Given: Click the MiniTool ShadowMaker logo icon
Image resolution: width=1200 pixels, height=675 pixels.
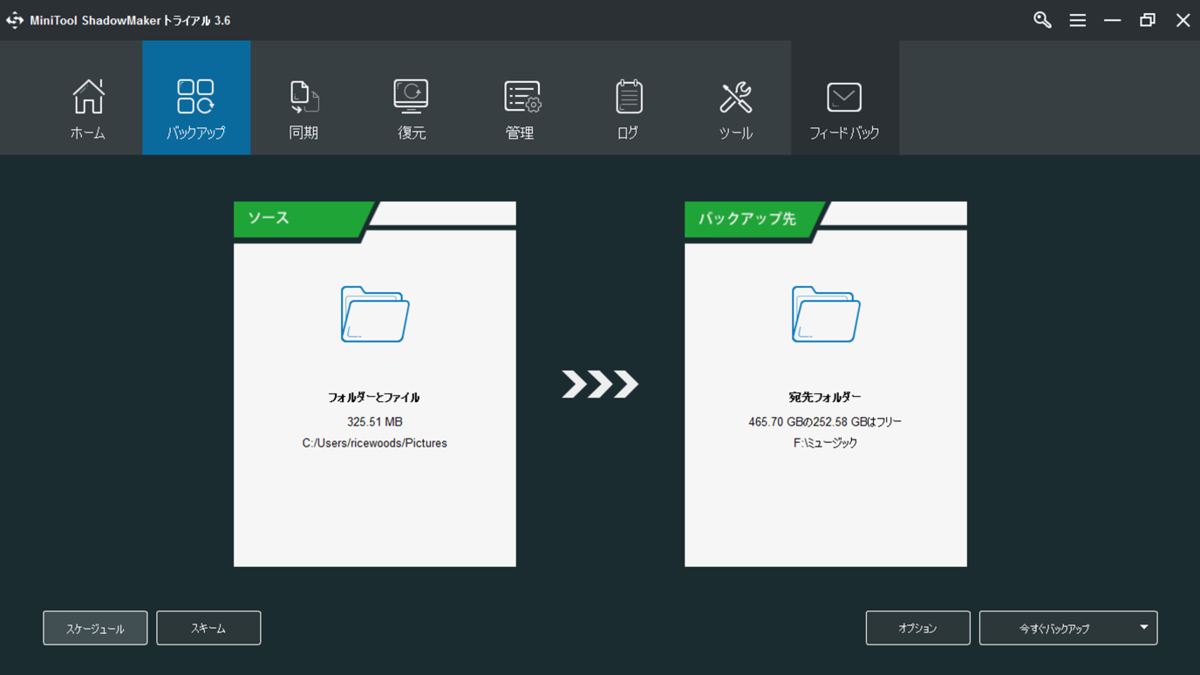Looking at the screenshot, I should (14, 20).
